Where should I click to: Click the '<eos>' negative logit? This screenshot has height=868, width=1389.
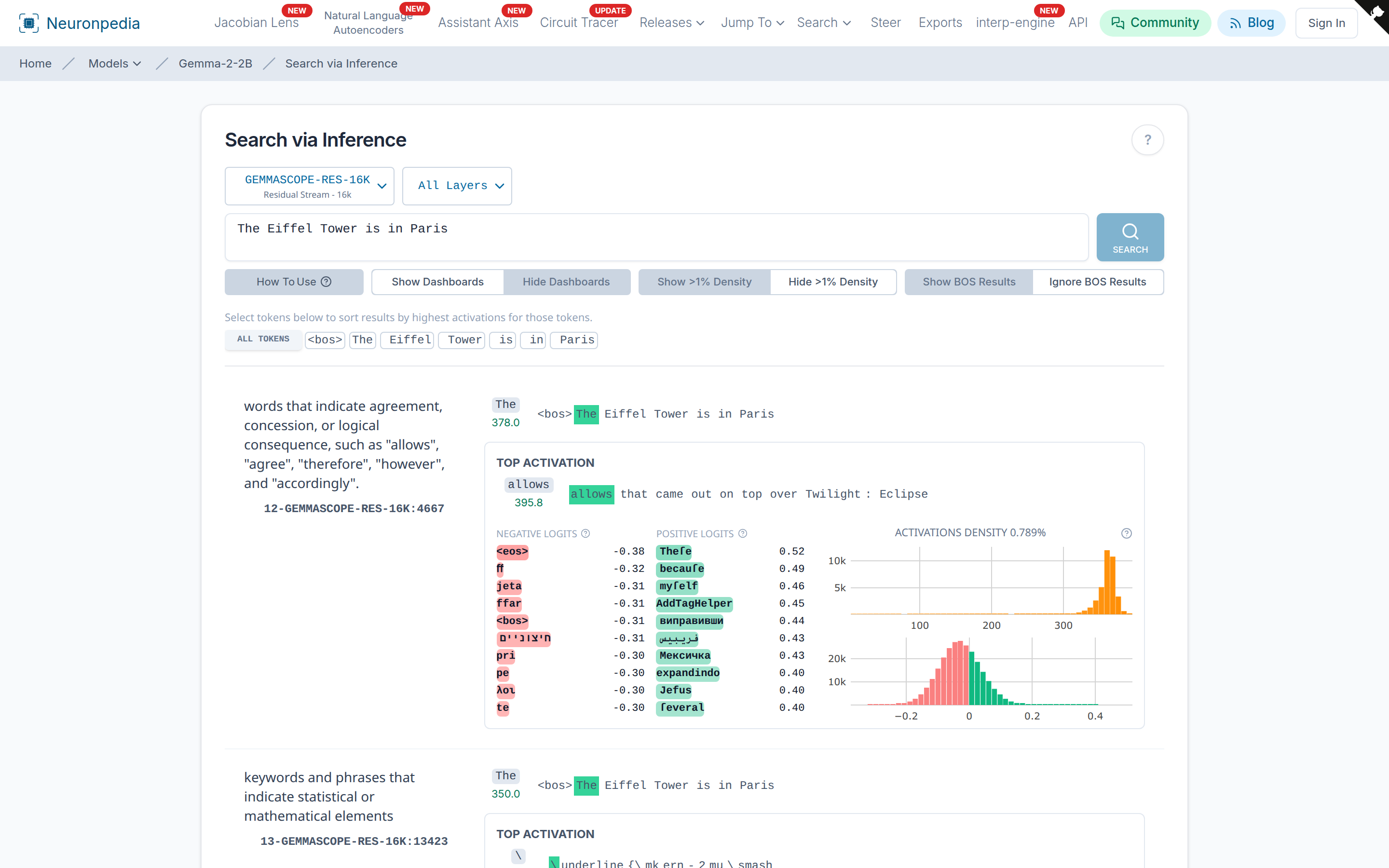tap(512, 552)
